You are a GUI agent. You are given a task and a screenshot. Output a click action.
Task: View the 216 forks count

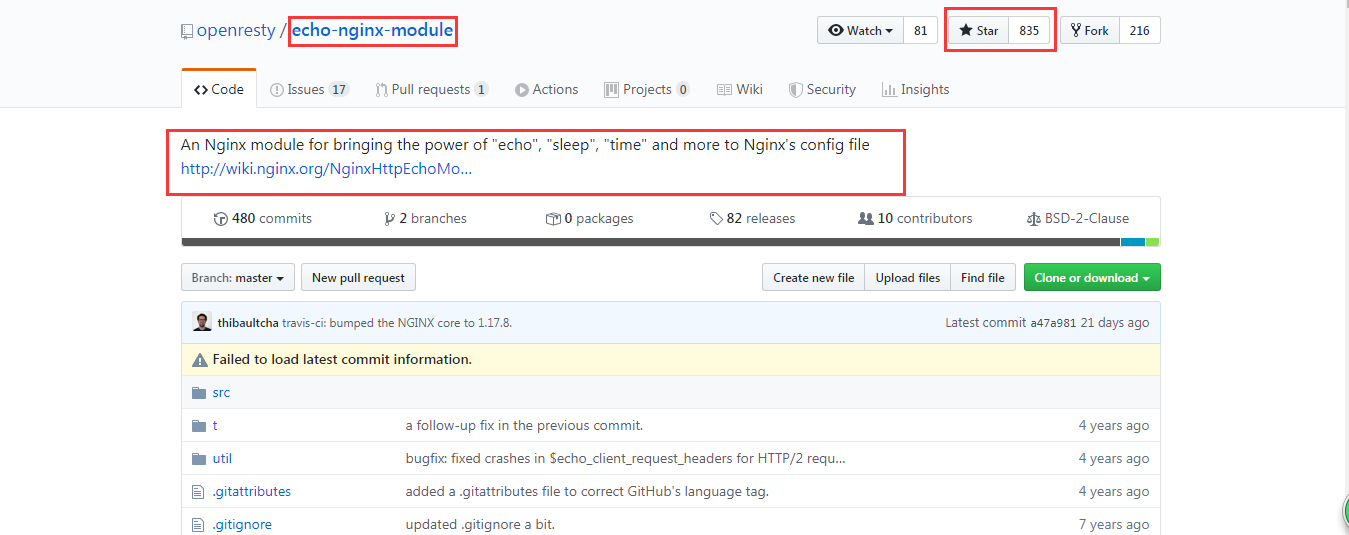coord(1140,31)
